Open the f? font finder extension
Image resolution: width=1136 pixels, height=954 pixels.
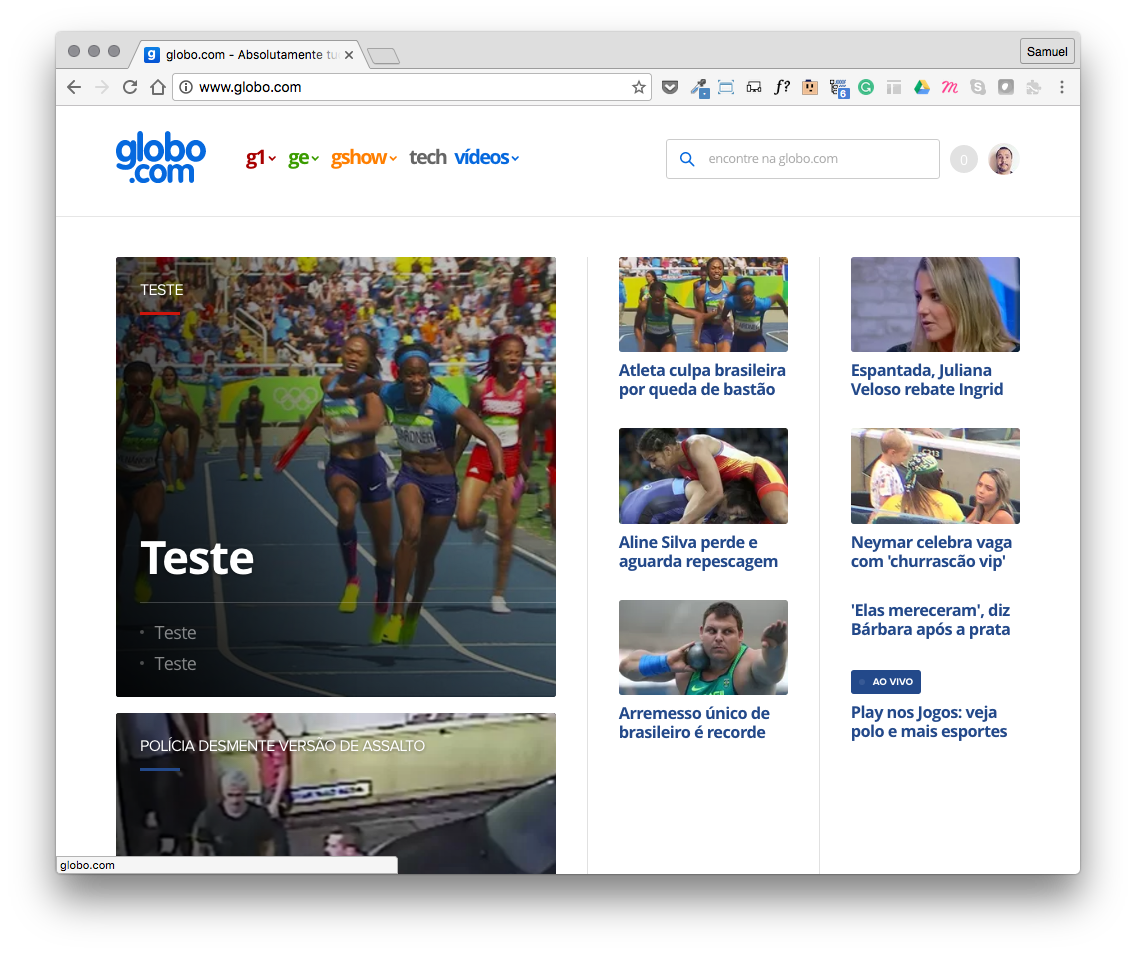pos(782,87)
